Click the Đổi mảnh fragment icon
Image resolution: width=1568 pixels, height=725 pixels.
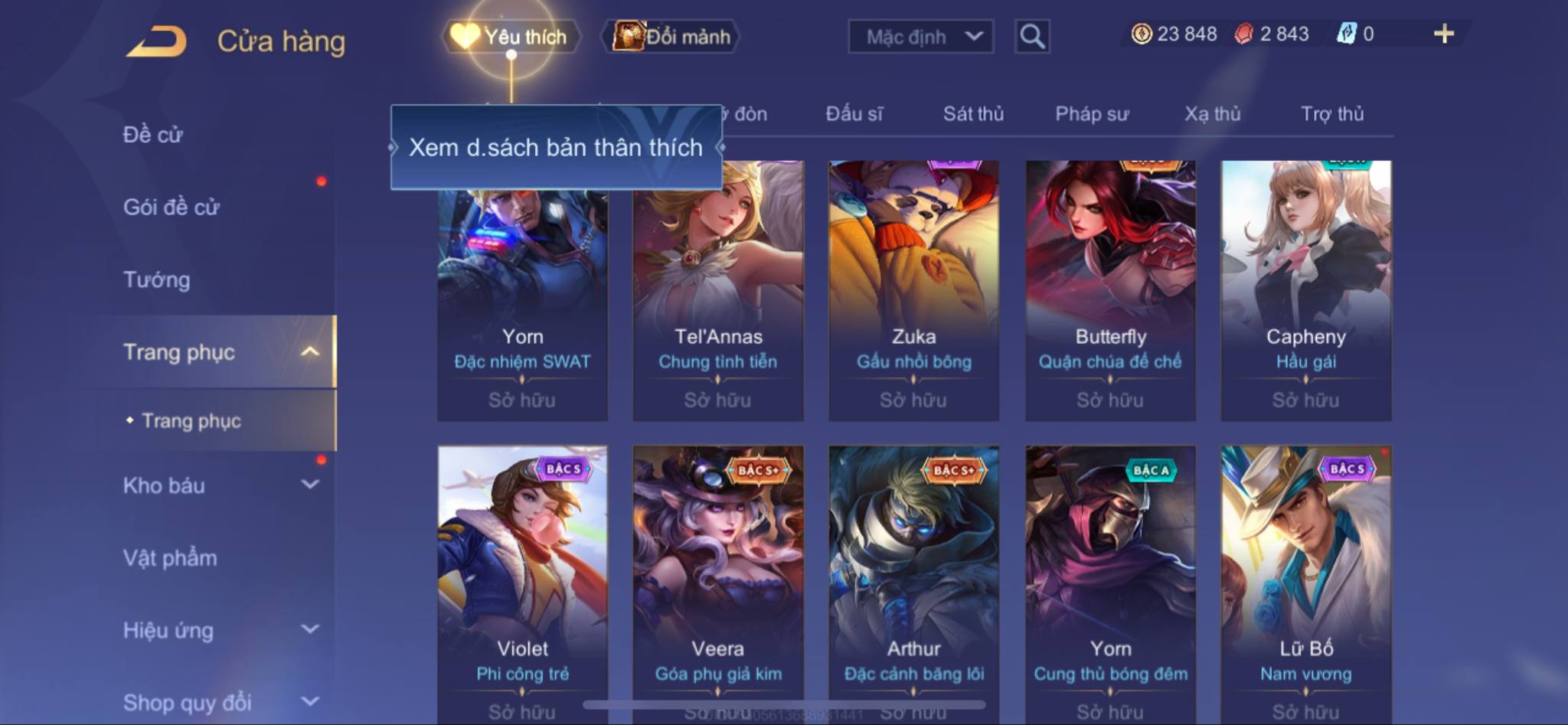tap(629, 36)
